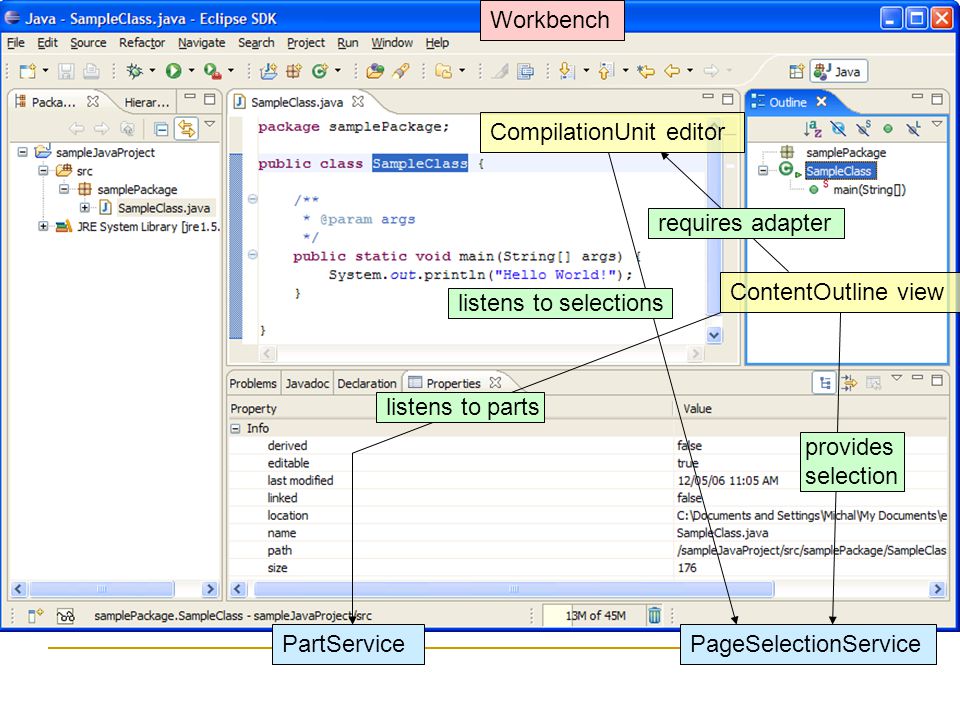960x720 pixels.
Task: Click the Next Annotation arrow icon
Action: (567, 71)
